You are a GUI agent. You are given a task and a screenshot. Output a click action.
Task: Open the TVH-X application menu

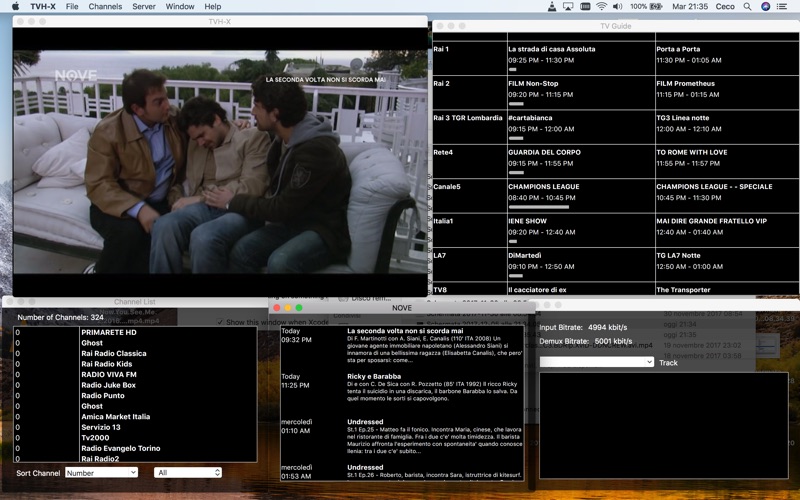click(43, 6)
